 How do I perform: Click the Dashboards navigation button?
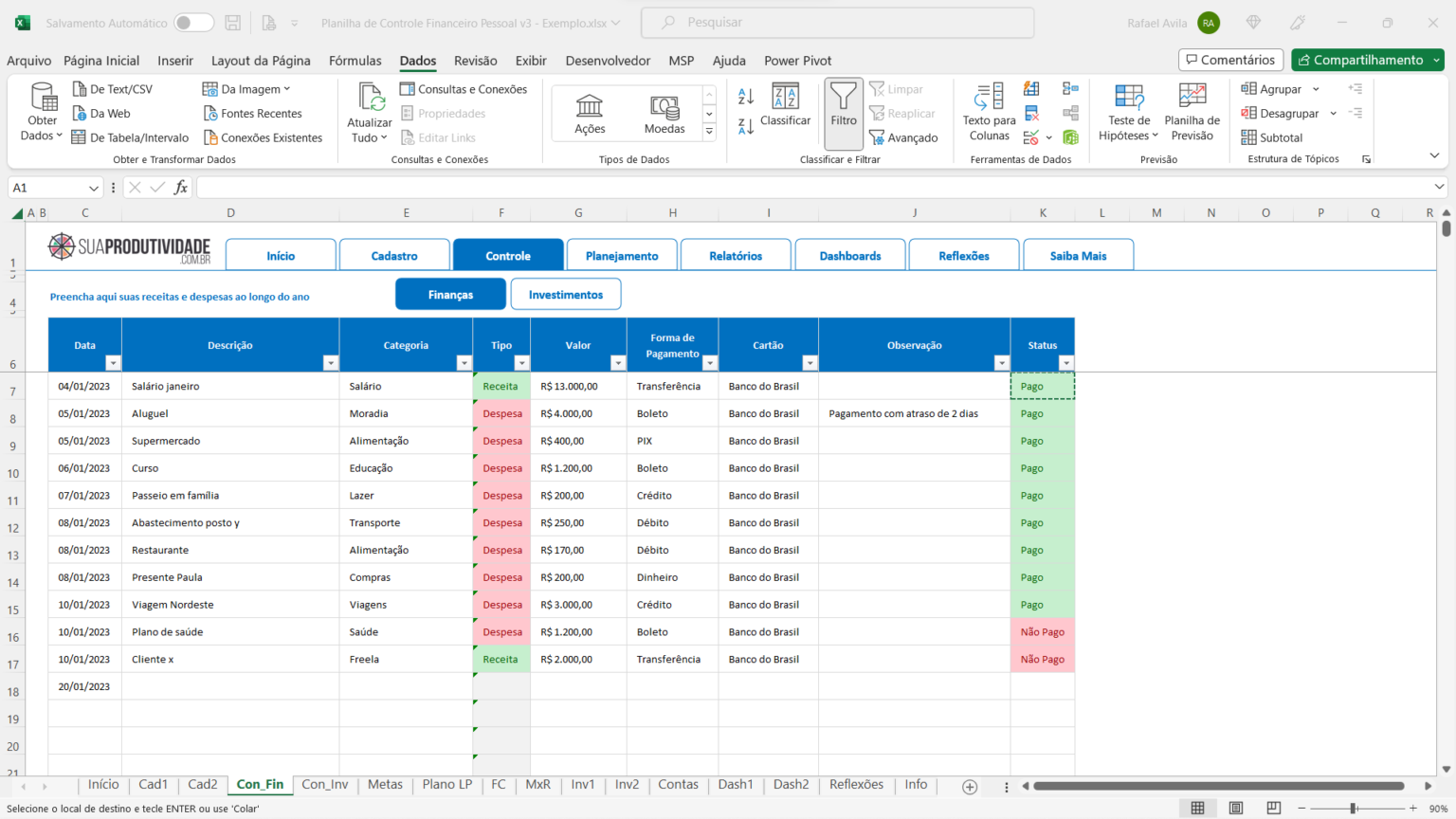coord(850,256)
